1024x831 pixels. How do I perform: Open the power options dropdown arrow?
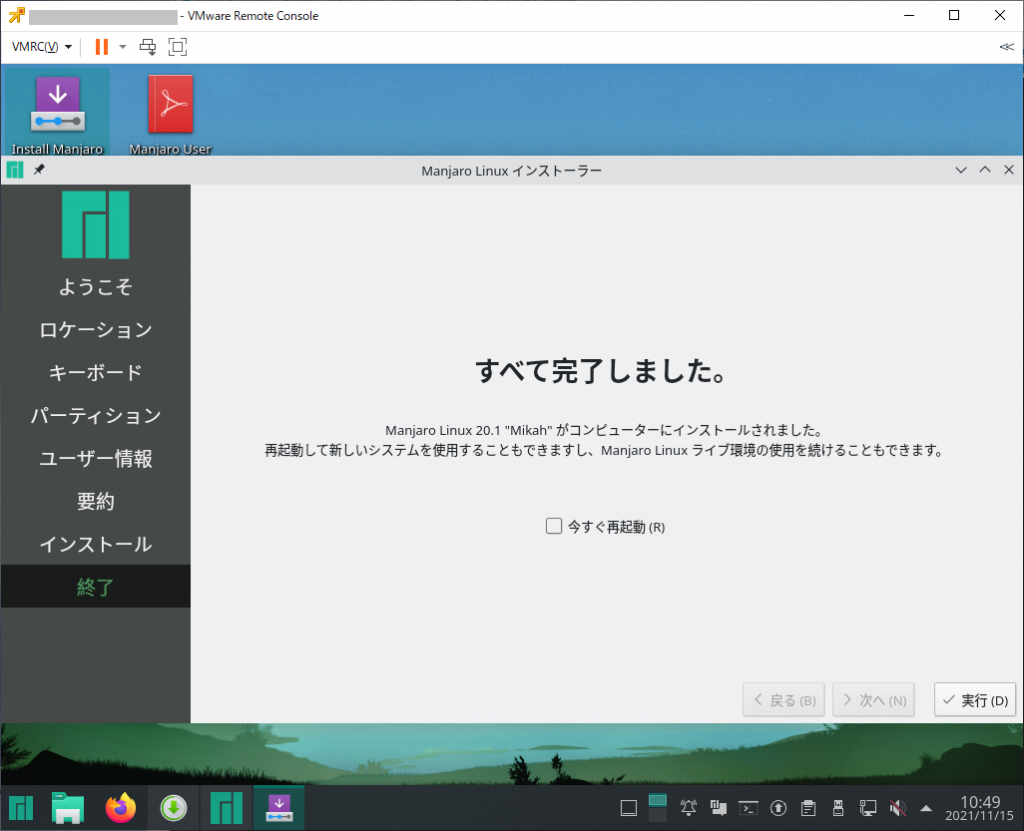(x=123, y=47)
